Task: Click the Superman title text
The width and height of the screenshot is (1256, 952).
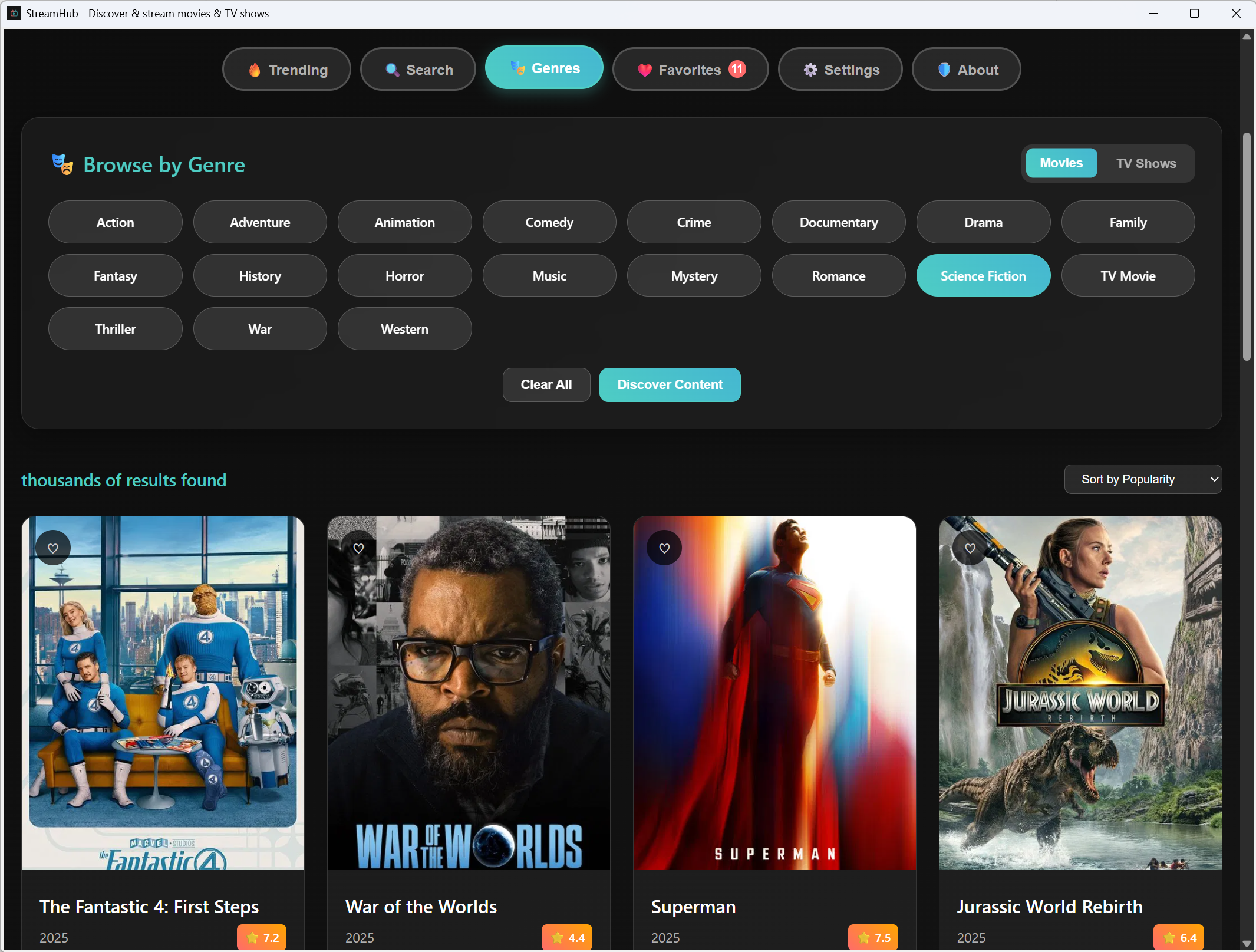Action: coord(693,907)
